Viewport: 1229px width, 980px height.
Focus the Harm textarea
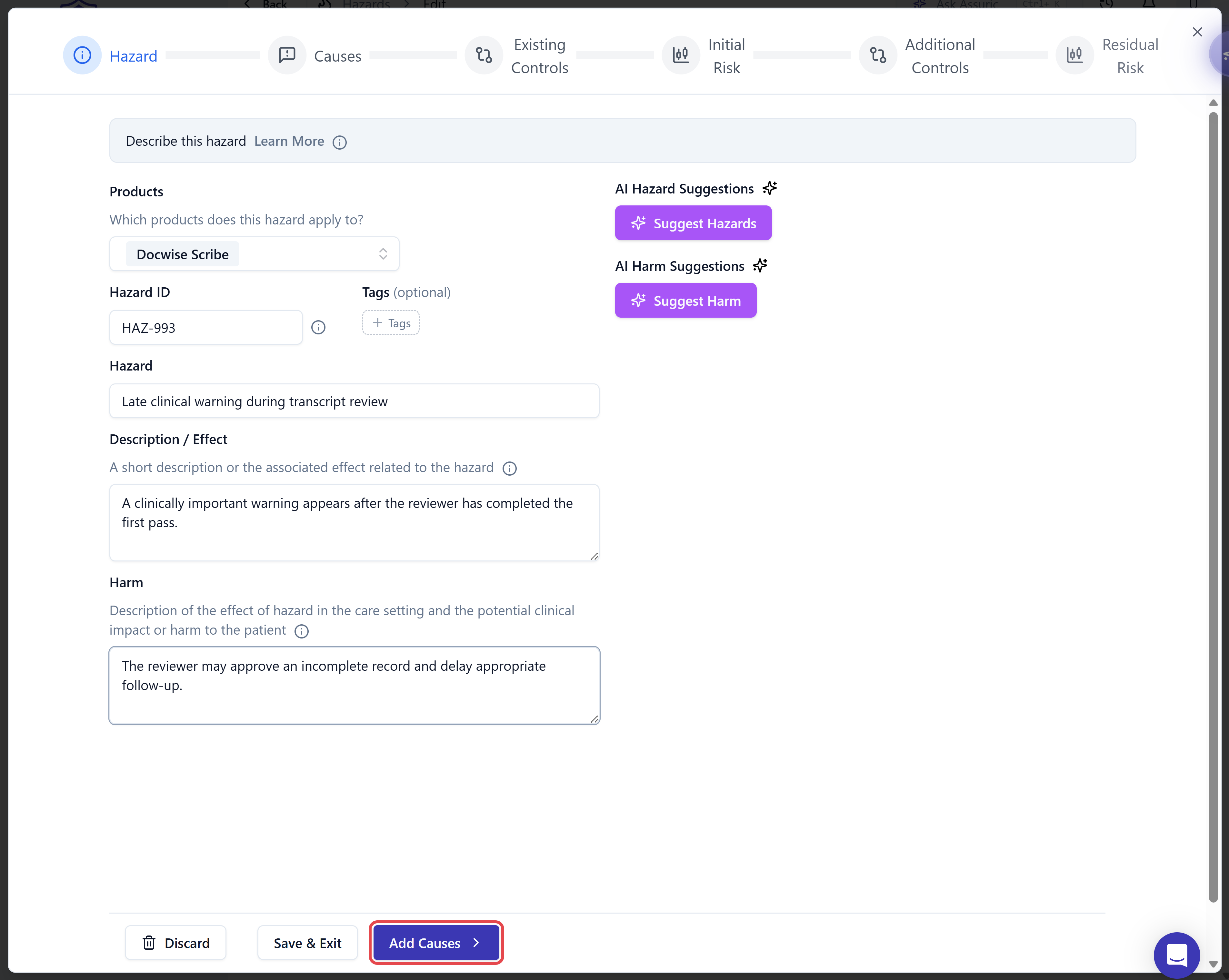pos(354,686)
